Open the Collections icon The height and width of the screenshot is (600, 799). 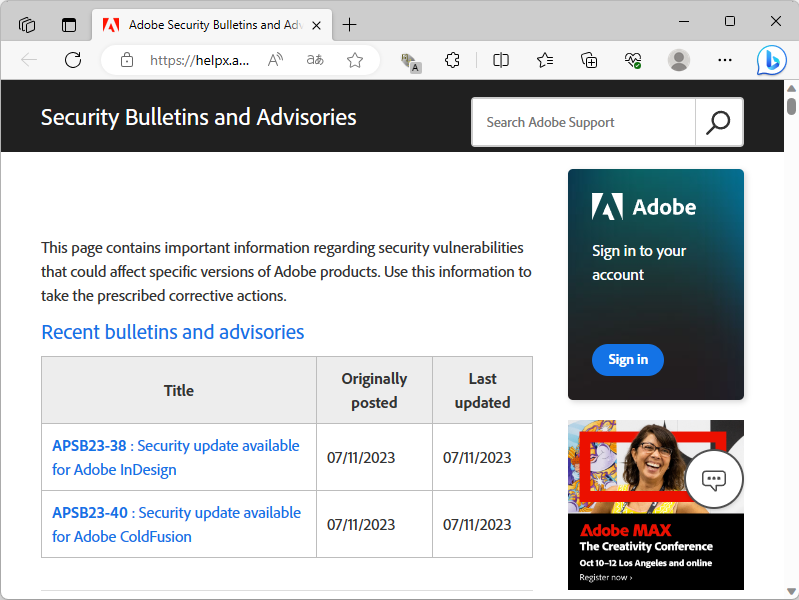pos(589,60)
